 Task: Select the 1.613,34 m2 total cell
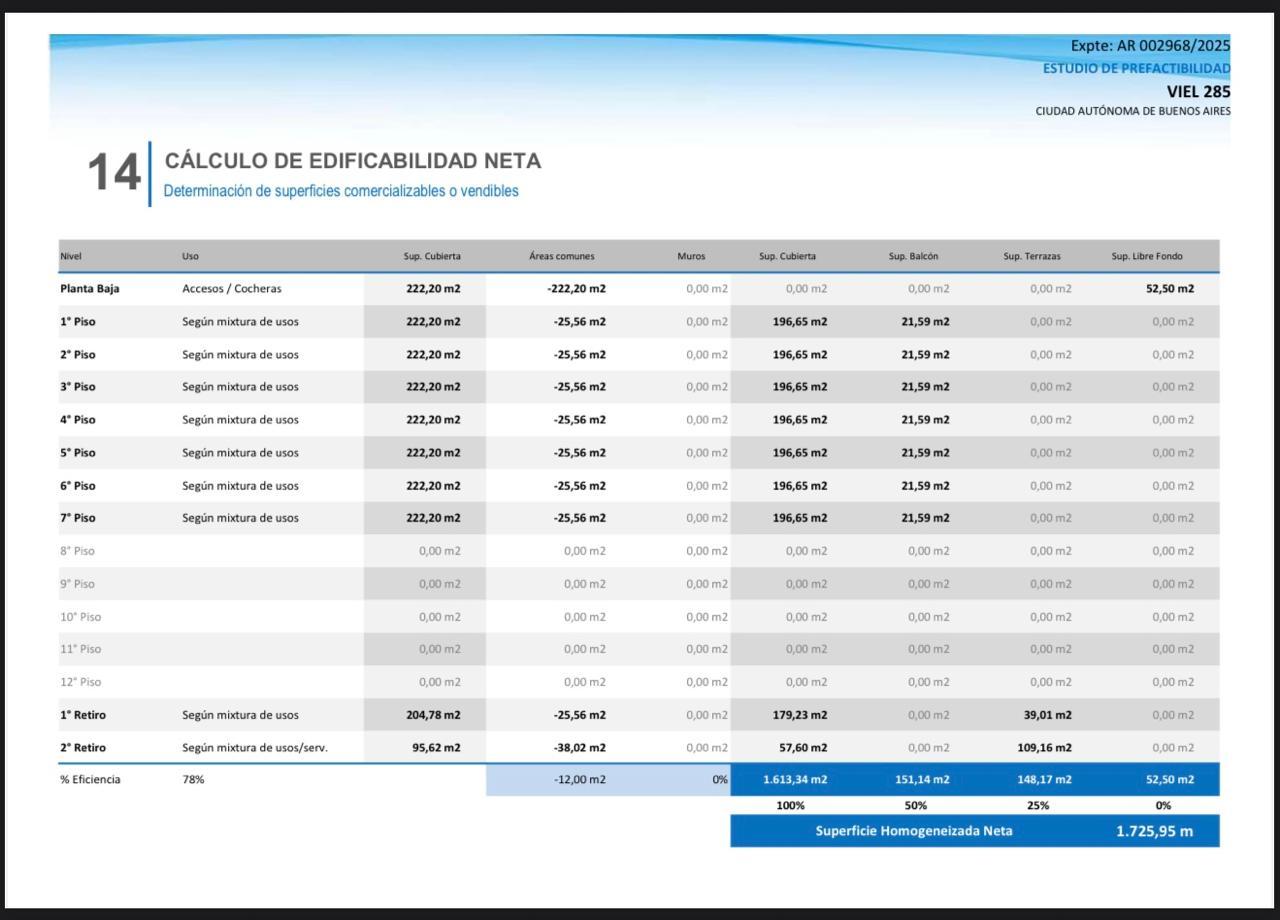(x=795, y=780)
